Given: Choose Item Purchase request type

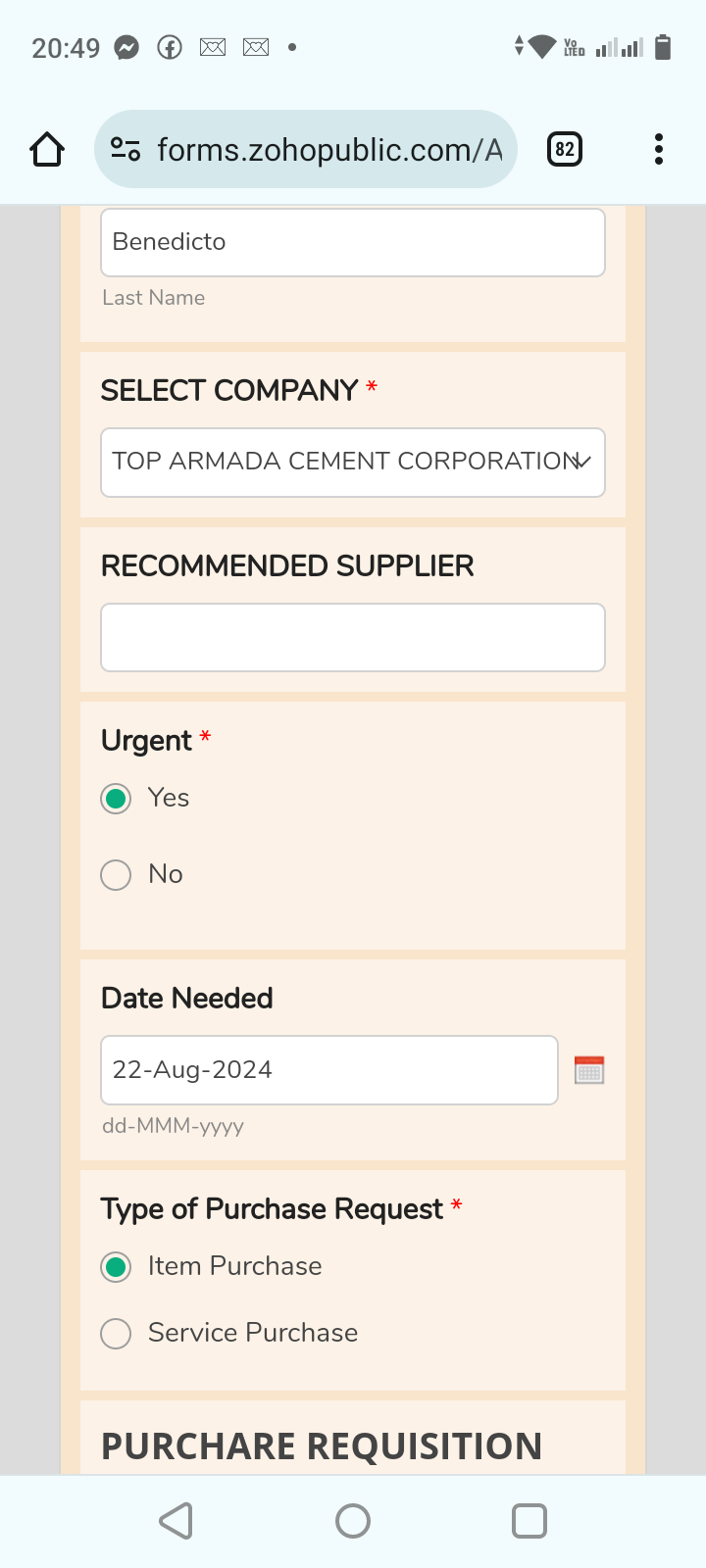Looking at the screenshot, I should tap(117, 1267).
